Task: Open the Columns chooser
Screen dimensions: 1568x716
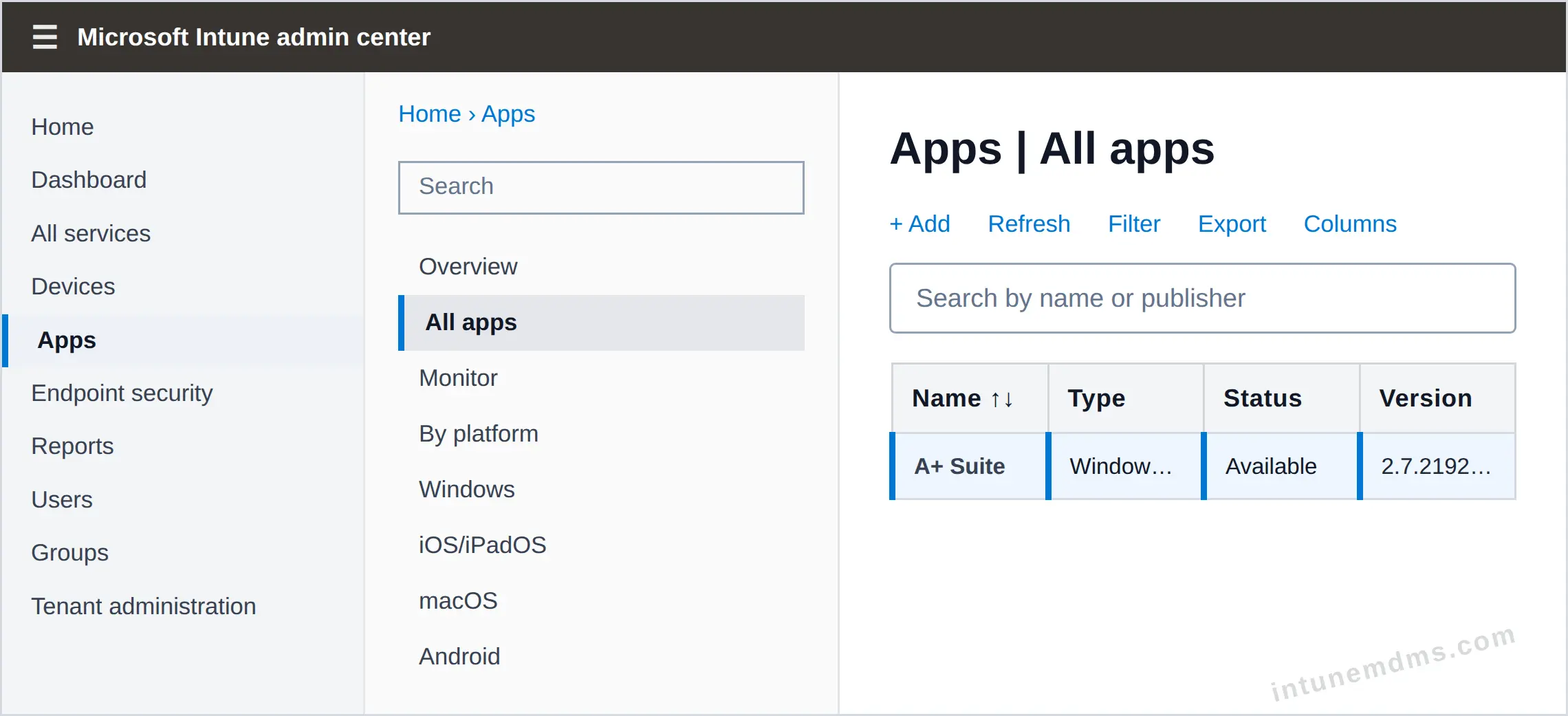Action: [x=1350, y=224]
